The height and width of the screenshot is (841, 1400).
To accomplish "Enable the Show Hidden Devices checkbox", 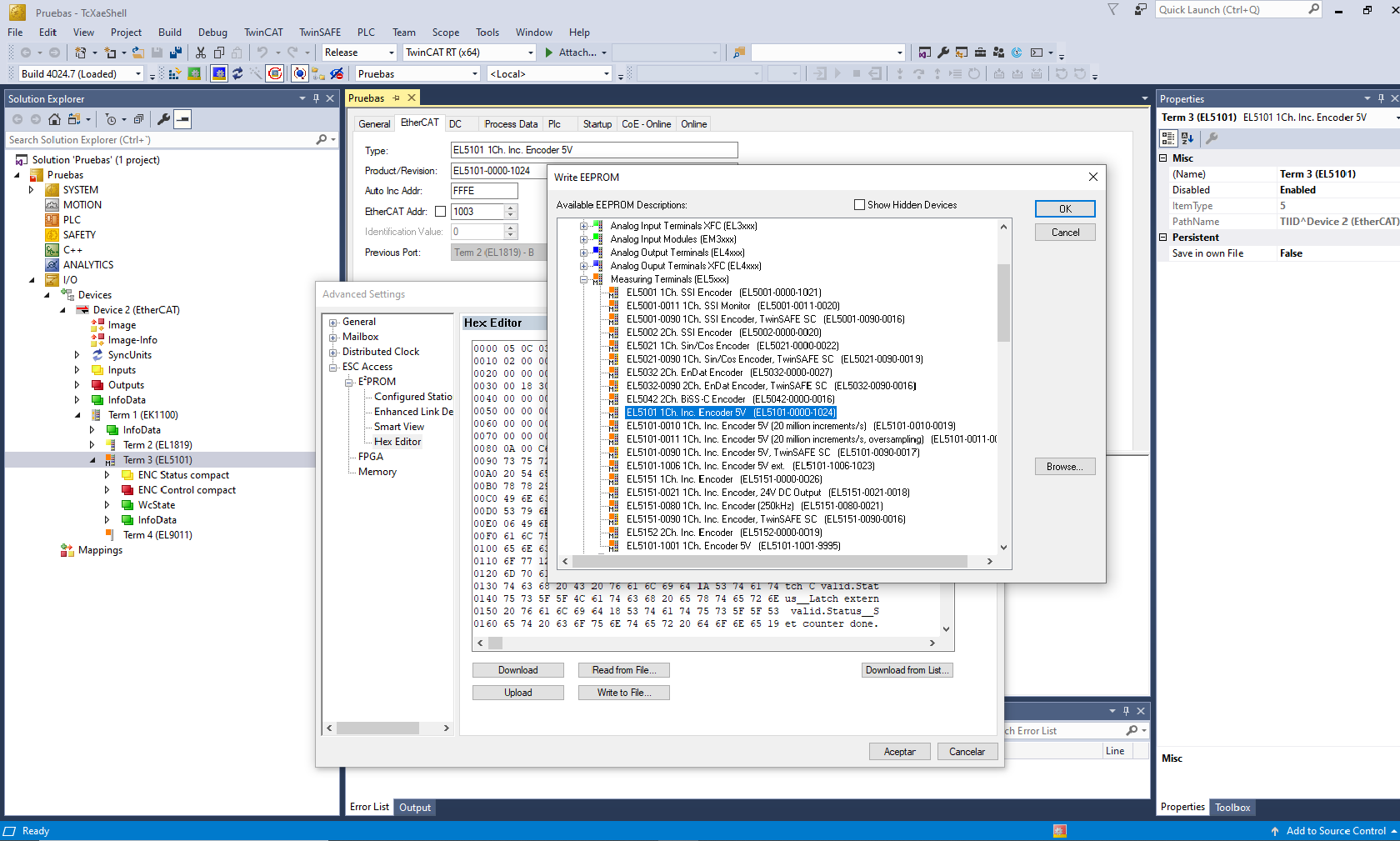I will (859, 205).
